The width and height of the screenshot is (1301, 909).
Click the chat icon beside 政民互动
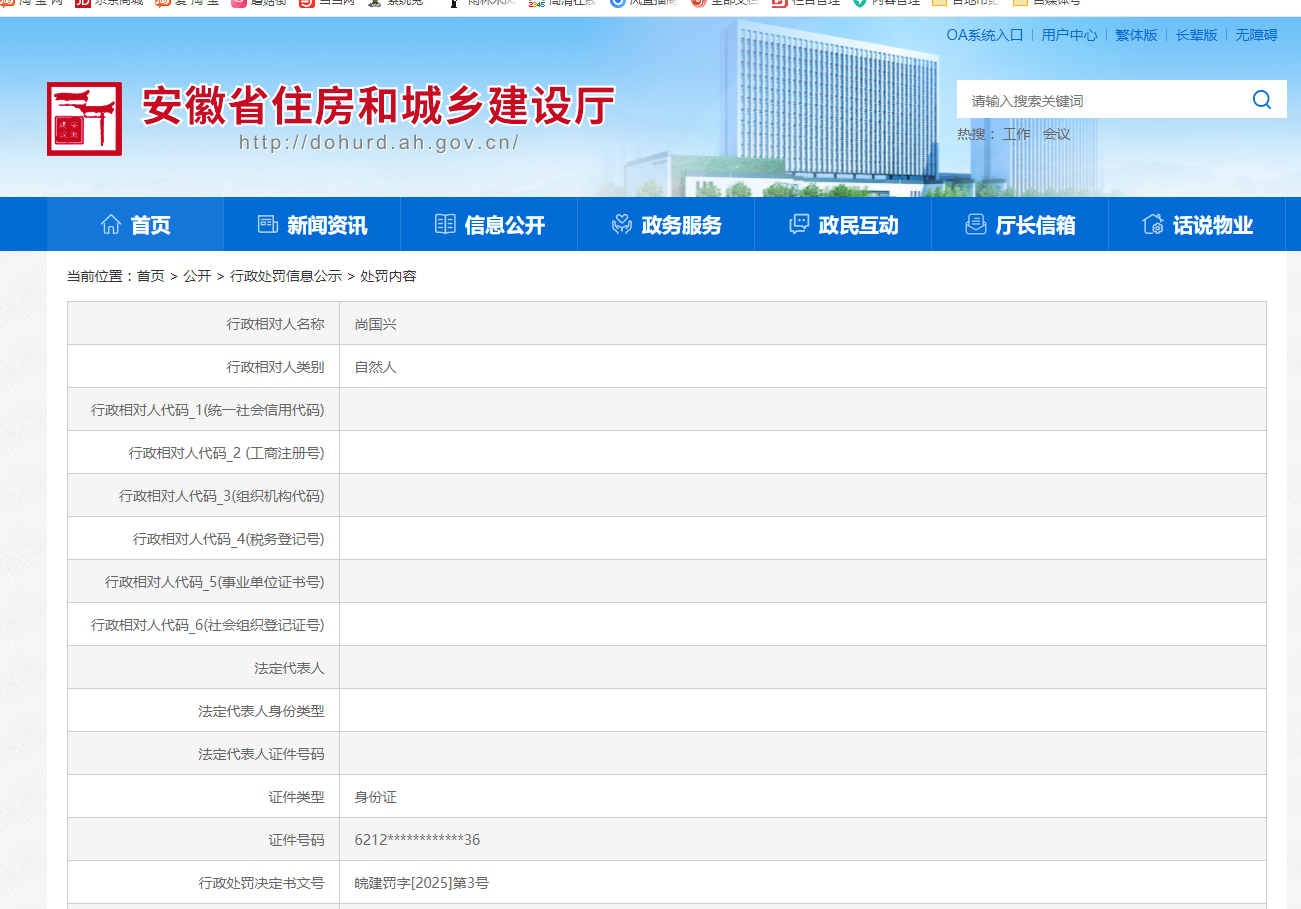(x=799, y=225)
